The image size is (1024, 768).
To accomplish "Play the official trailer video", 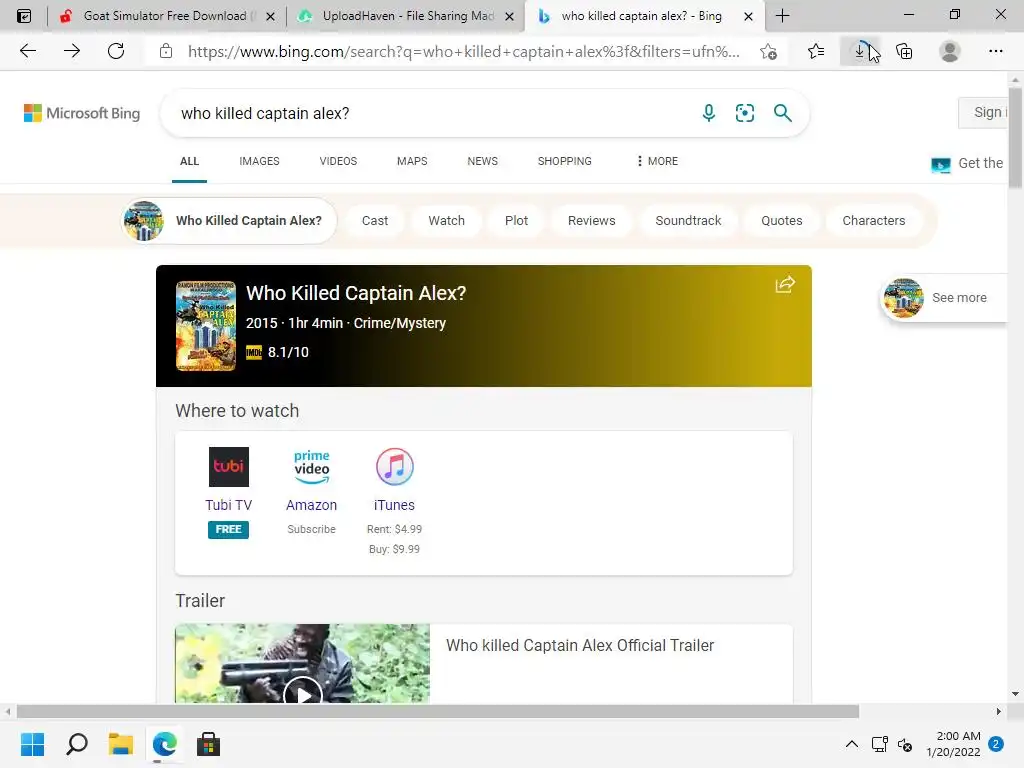I will [x=302, y=694].
